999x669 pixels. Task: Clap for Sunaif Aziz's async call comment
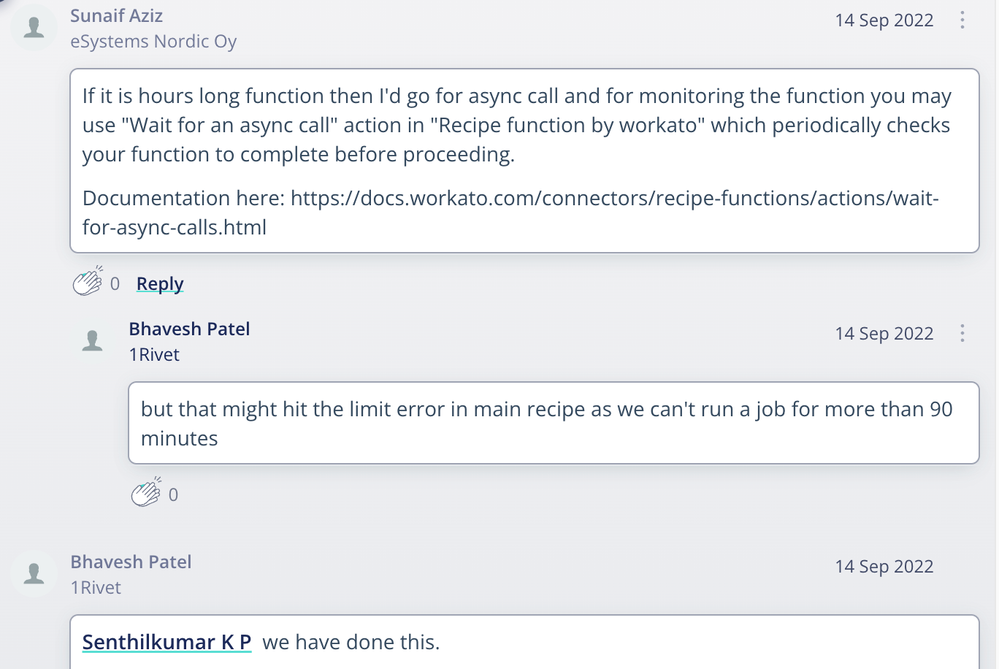[89, 283]
